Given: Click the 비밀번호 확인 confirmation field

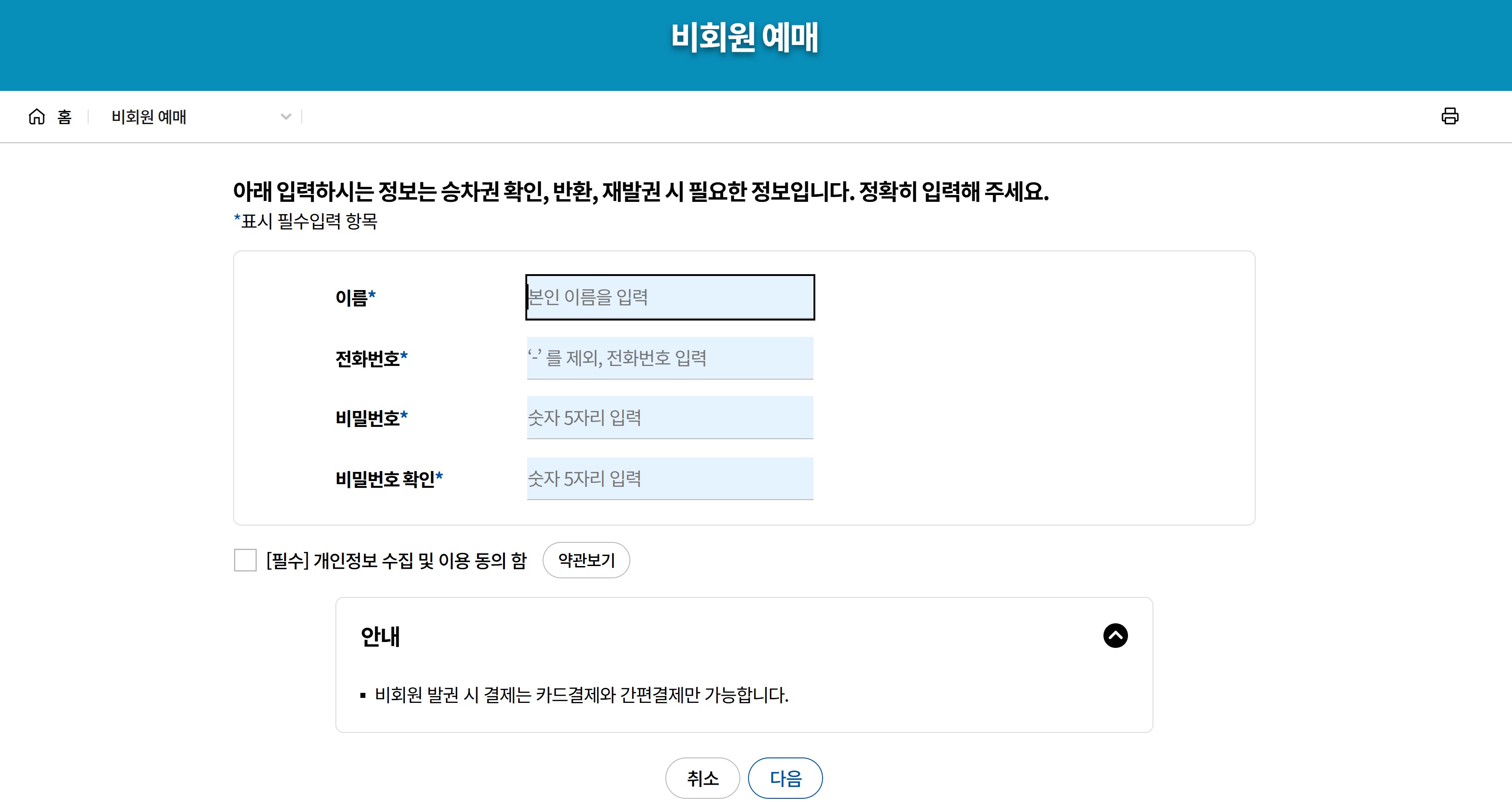Looking at the screenshot, I should [670, 478].
